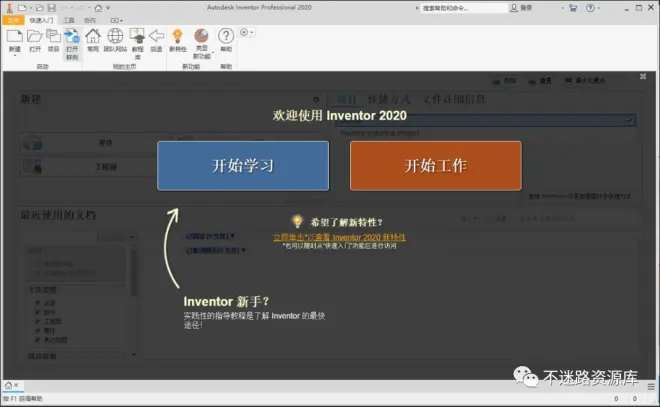Select the first project filter radio option
660x407 pixels.
click(x=39, y=264)
